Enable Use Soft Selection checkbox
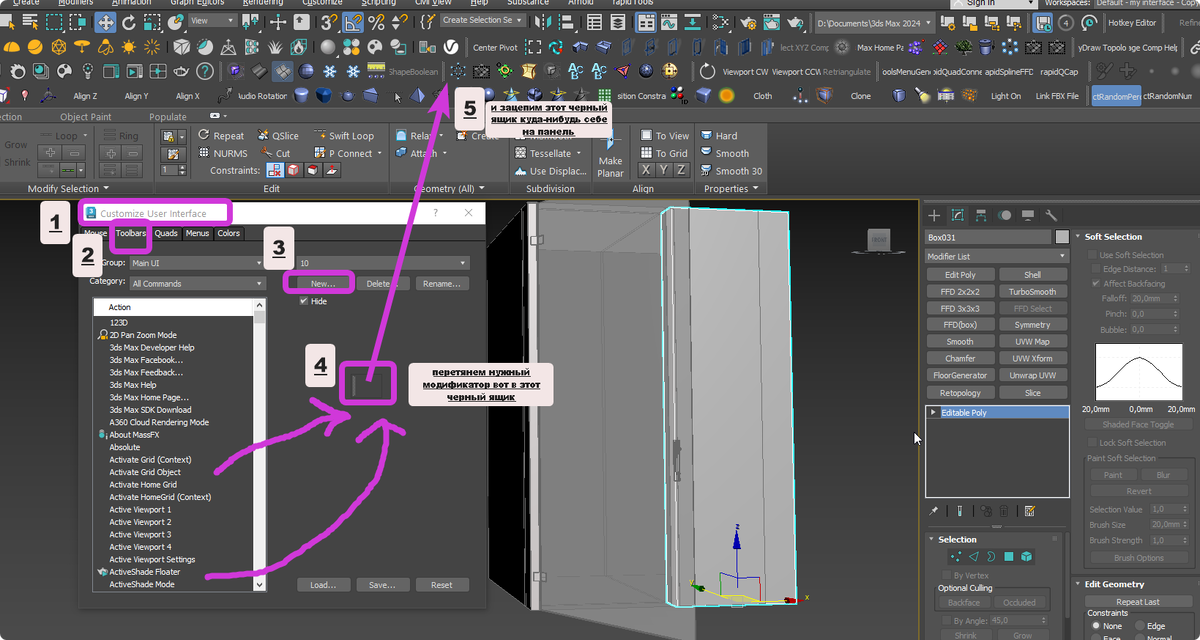 coord(1092,255)
